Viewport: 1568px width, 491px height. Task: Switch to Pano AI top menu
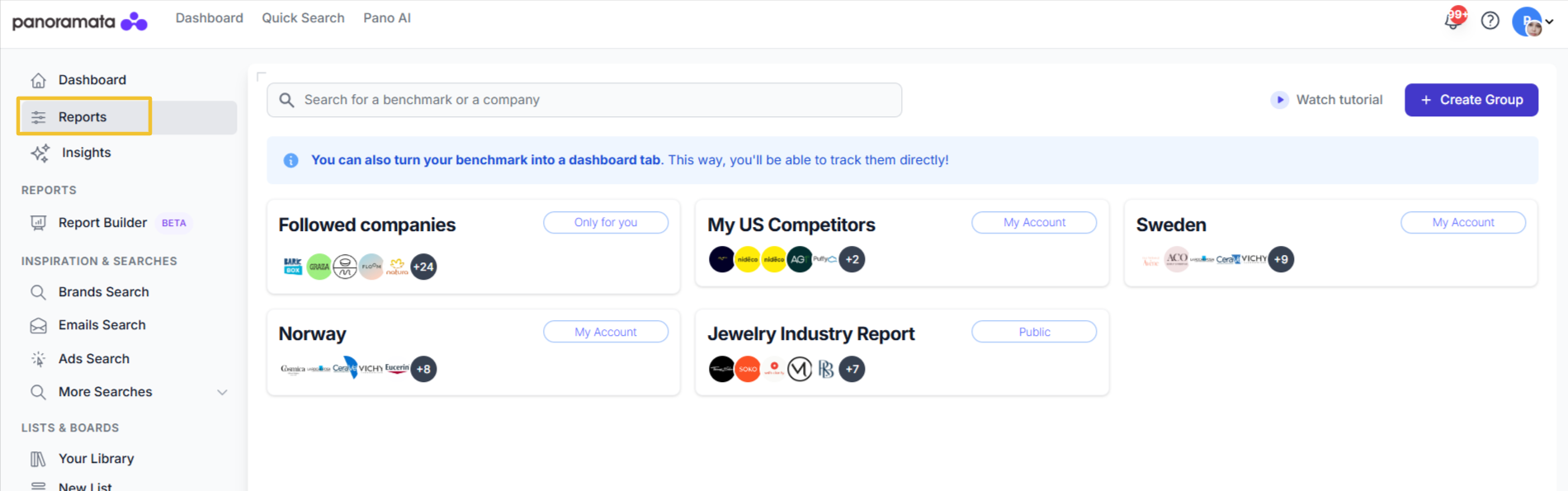[387, 18]
